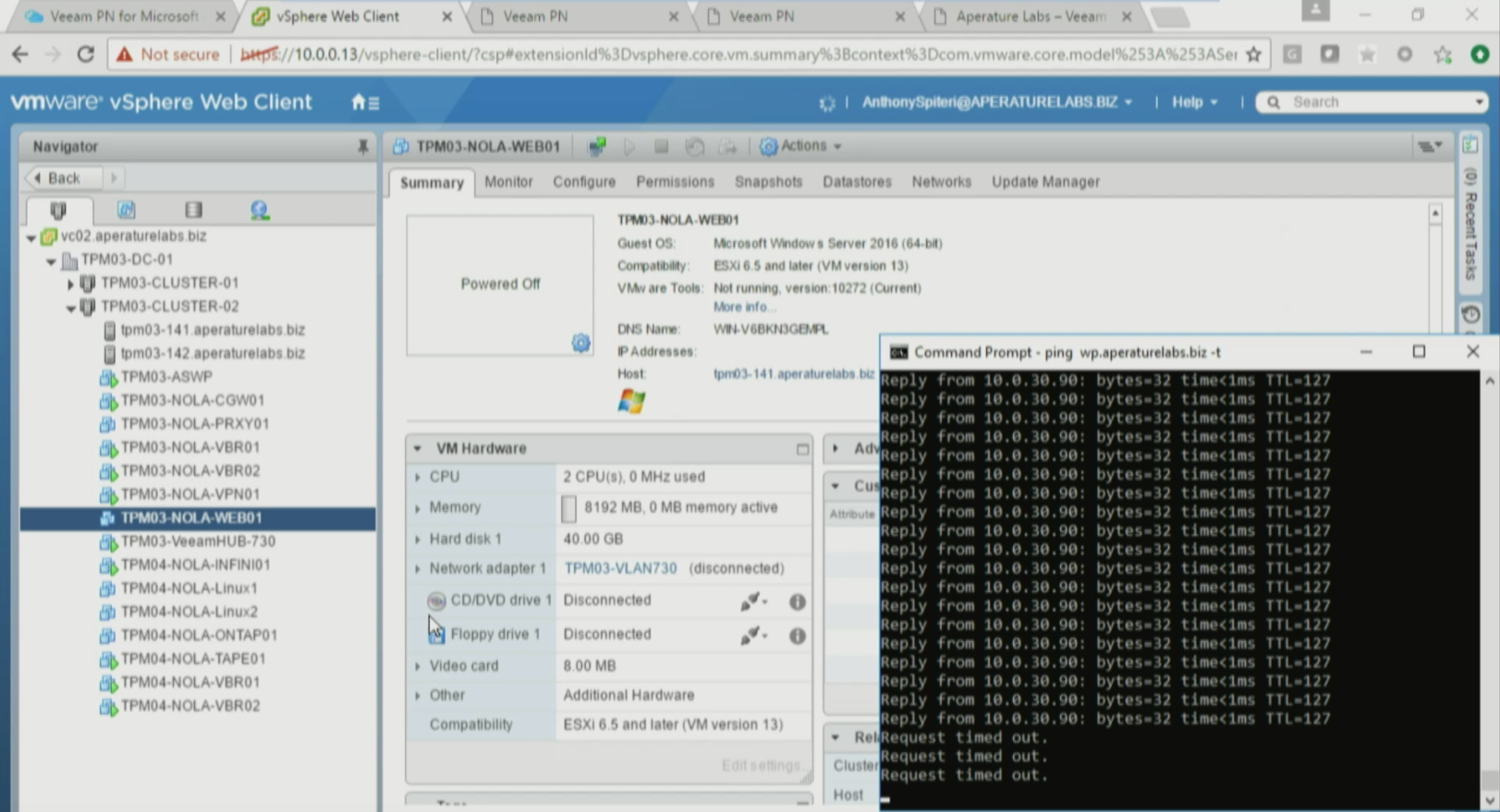Screen dimensions: 1500x812
Task: Open the panel options icon top right
Action: click(1430, 146)
